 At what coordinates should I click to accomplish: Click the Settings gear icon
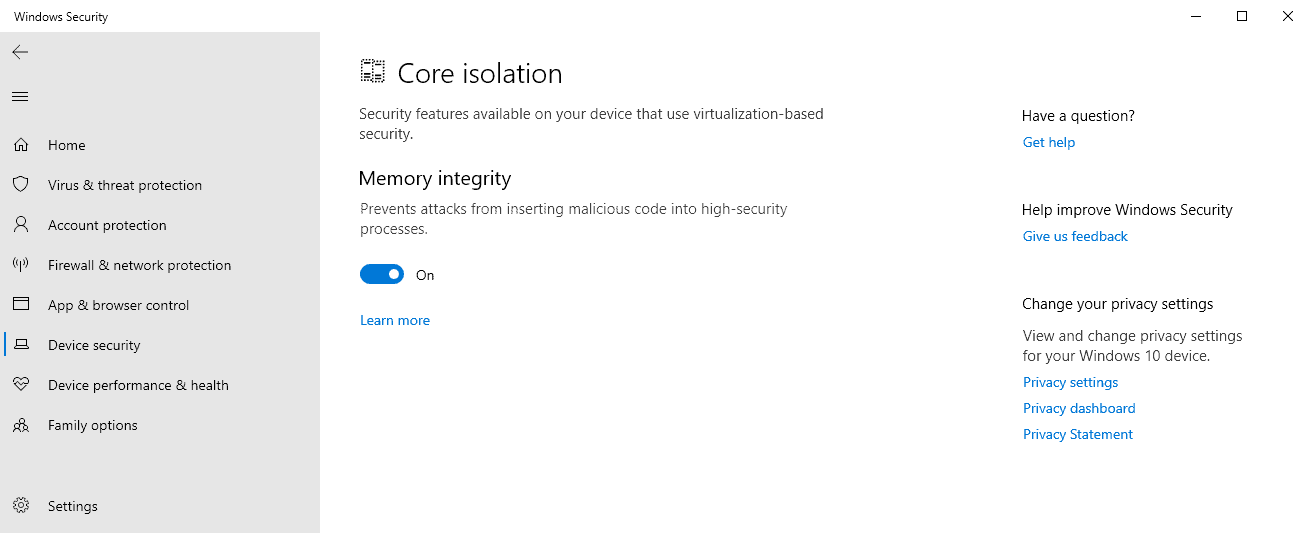point(20,506)
